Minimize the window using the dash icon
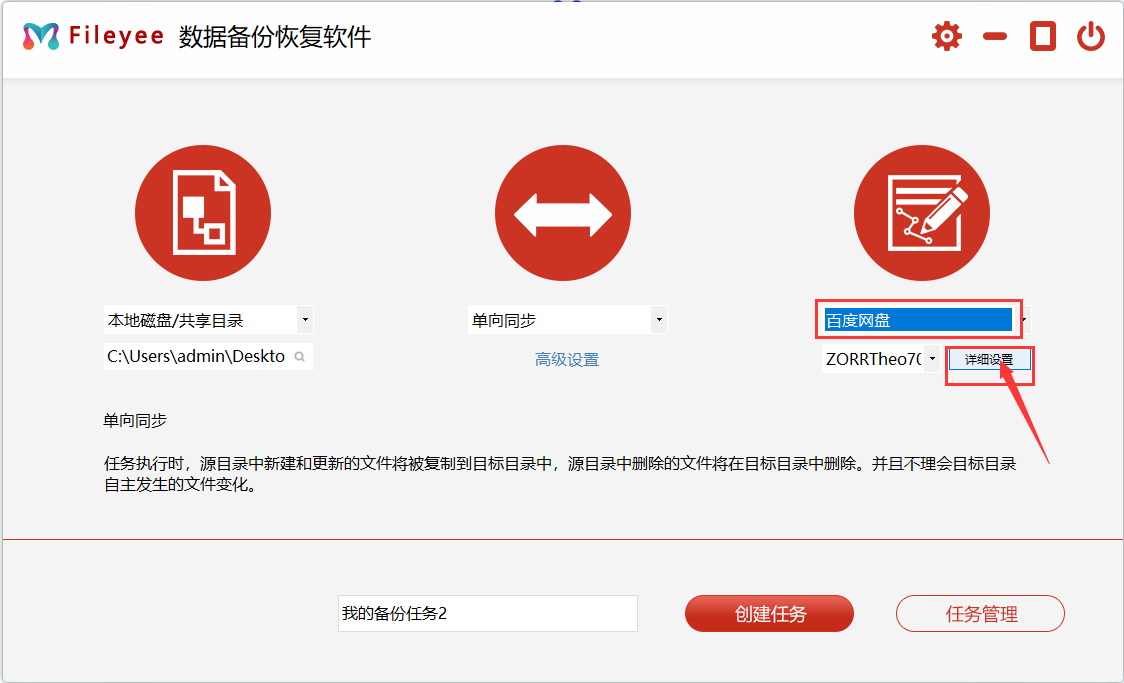The width and height of the screenshot is (1124, 683). 994,37
